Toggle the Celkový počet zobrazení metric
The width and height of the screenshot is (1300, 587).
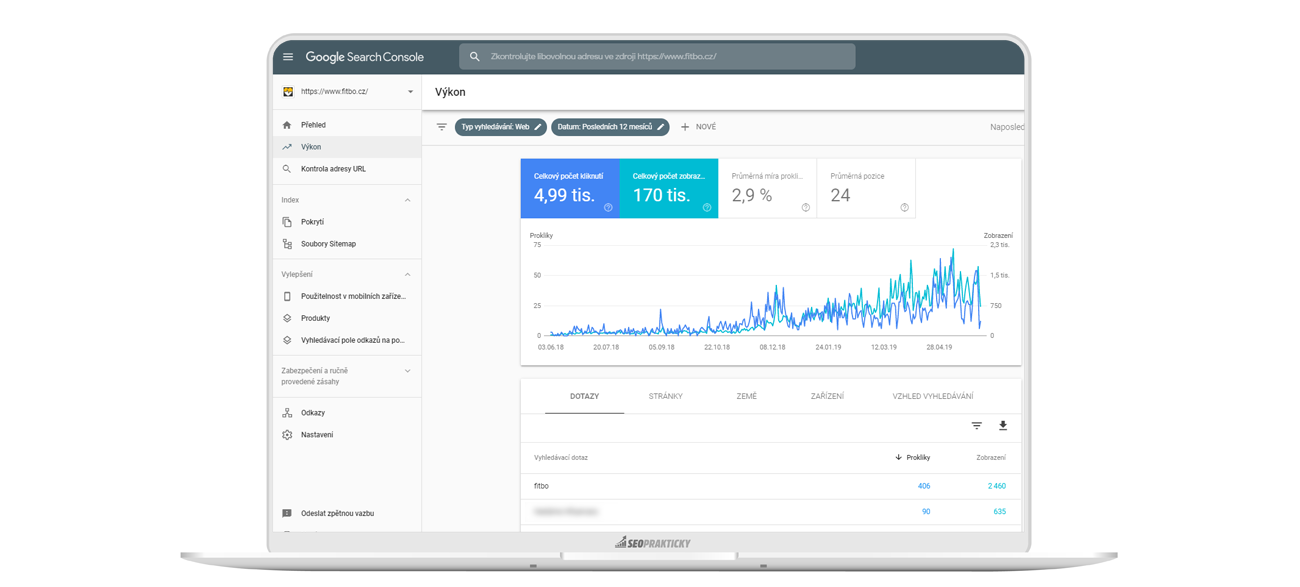(669, 188)
